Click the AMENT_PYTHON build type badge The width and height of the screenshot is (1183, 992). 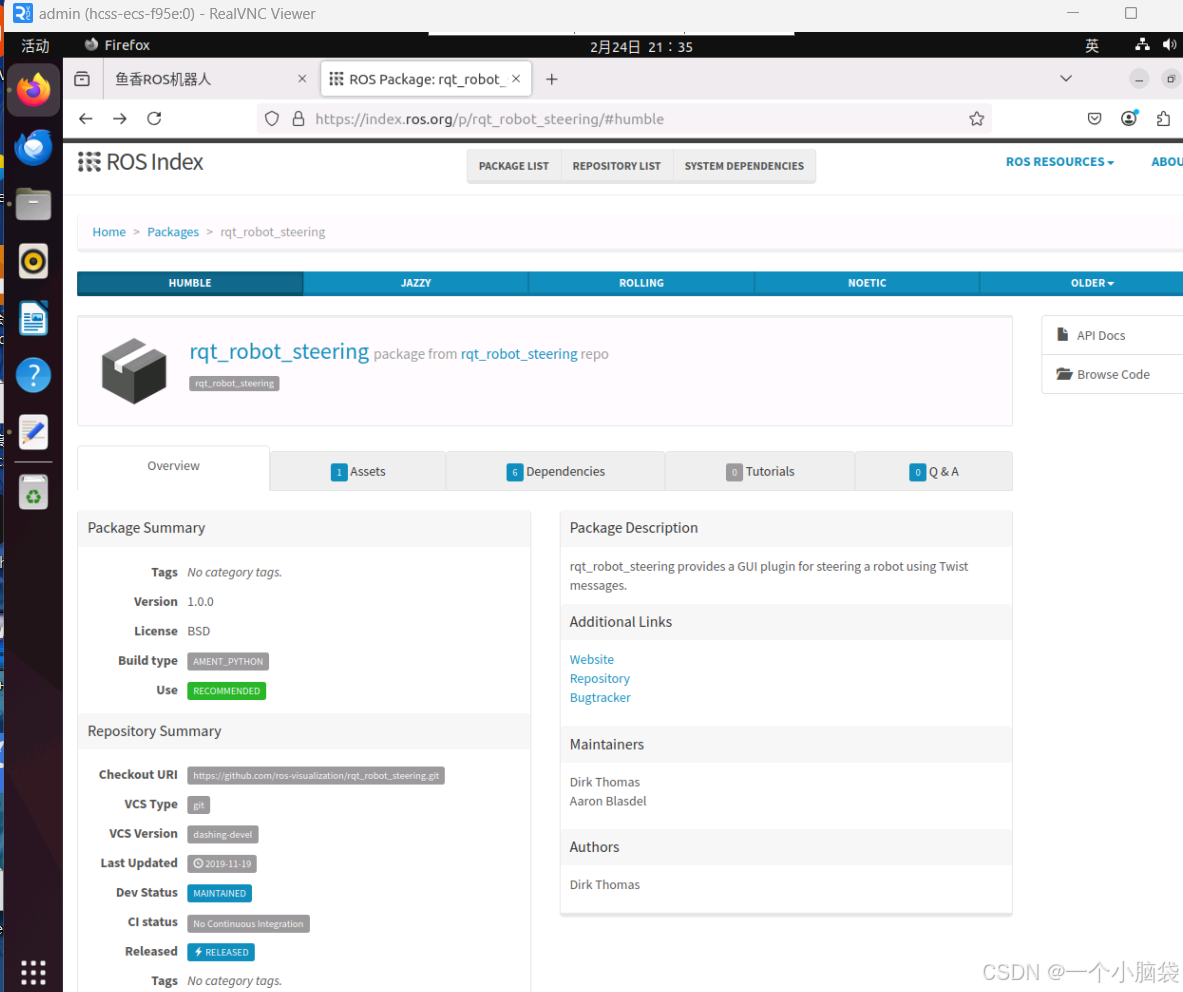pos(228,662)
